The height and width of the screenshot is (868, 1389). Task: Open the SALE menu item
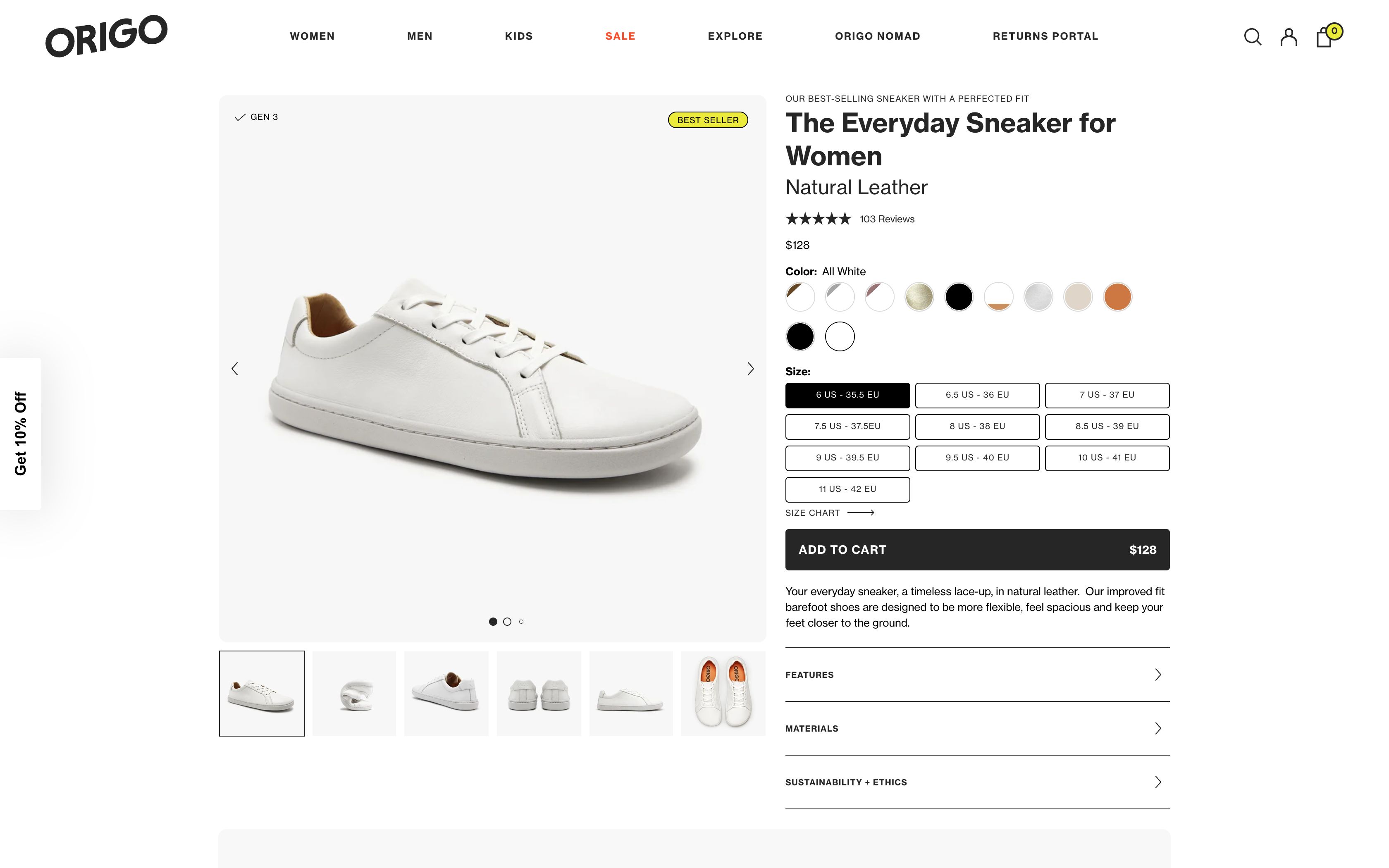(619, 36)
